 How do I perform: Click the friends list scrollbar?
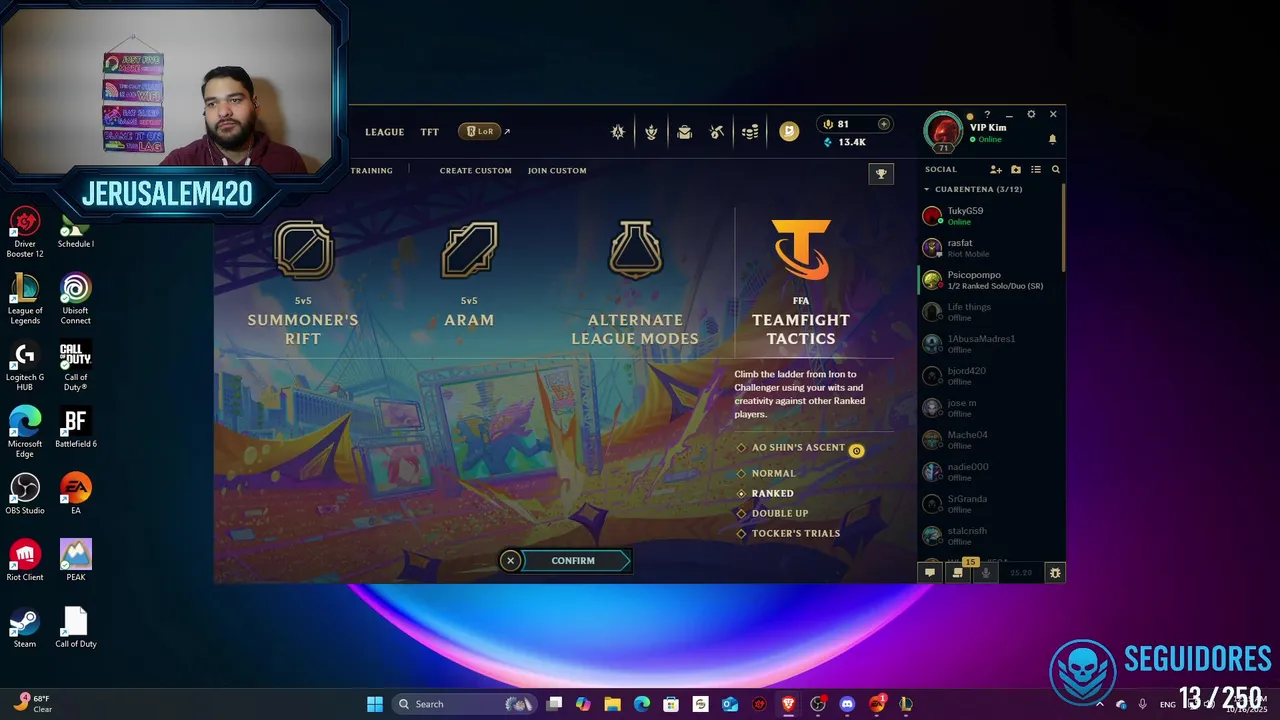click(1063, 226)
